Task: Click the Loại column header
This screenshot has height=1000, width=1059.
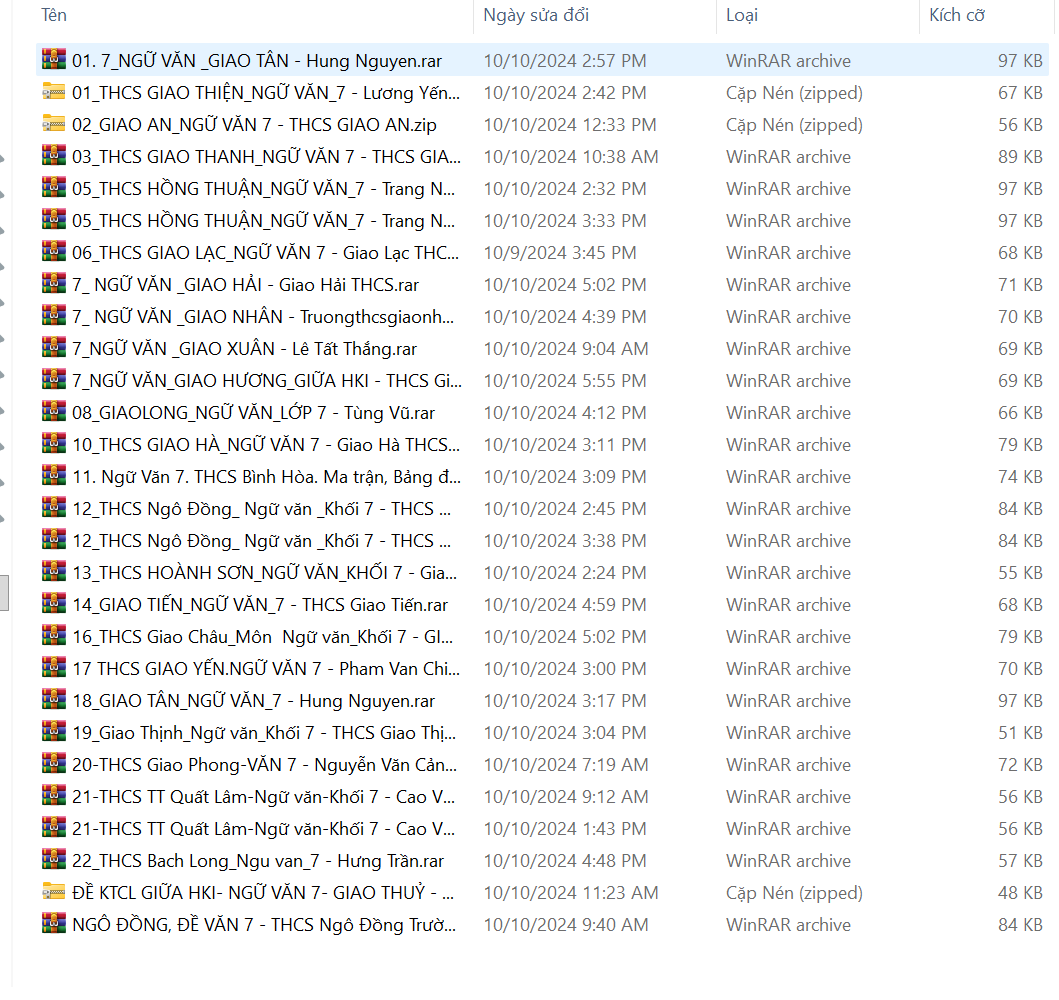Action: tap(742, 15)
